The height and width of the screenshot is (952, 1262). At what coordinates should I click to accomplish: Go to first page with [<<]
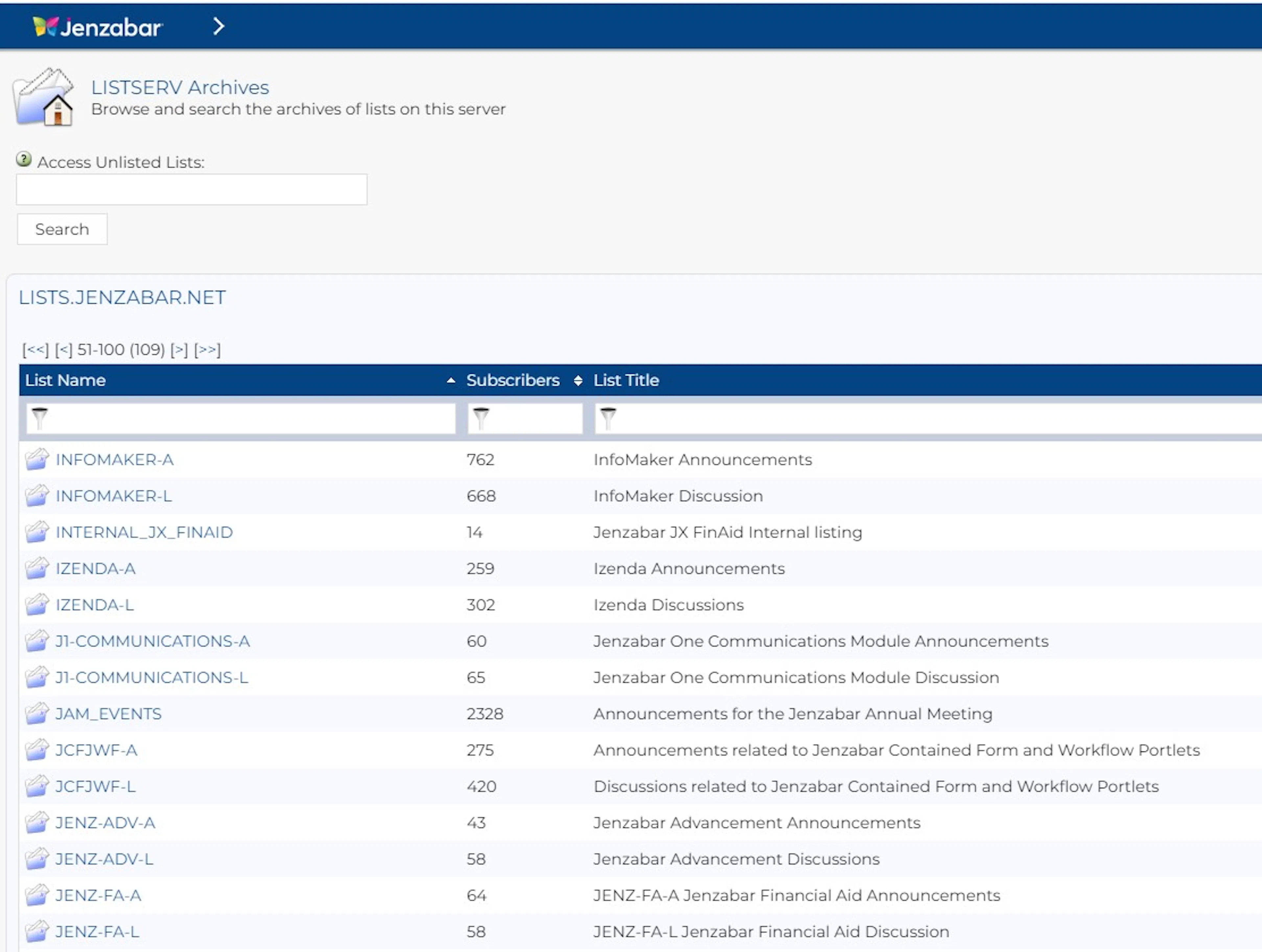tap(35, 350)
